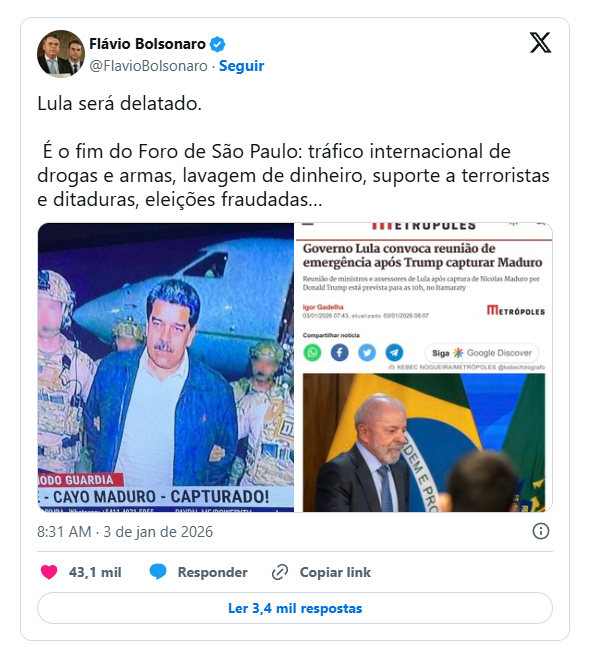The width and height of the screenshot is (592, 648).
Task: Click the blue reply bubble icon
Action: click(x=158, y=572)
